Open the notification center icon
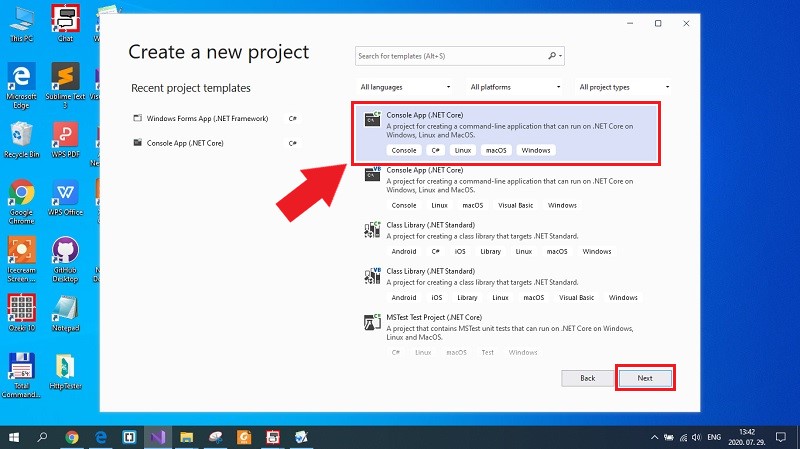Image resolution: width=800 pixels, height=449 pixels. 781,437
